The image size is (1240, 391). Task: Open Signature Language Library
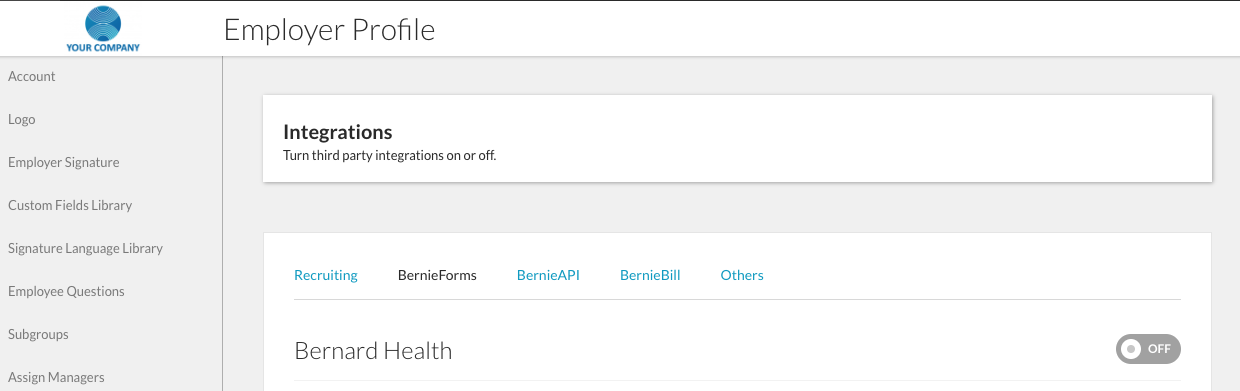click(x=85, y=248)
